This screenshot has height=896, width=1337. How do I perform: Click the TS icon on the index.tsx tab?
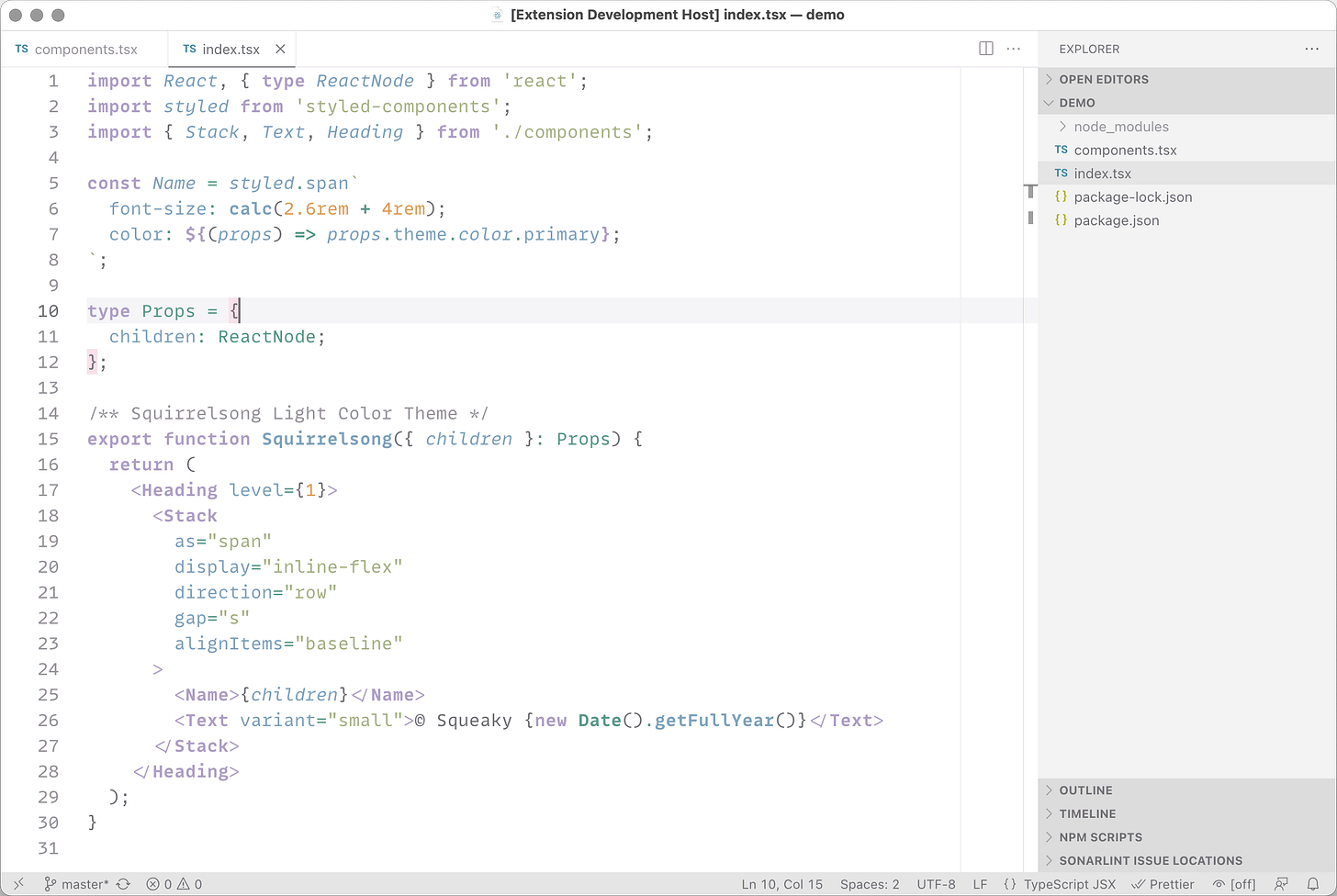[x=189, y=50]
